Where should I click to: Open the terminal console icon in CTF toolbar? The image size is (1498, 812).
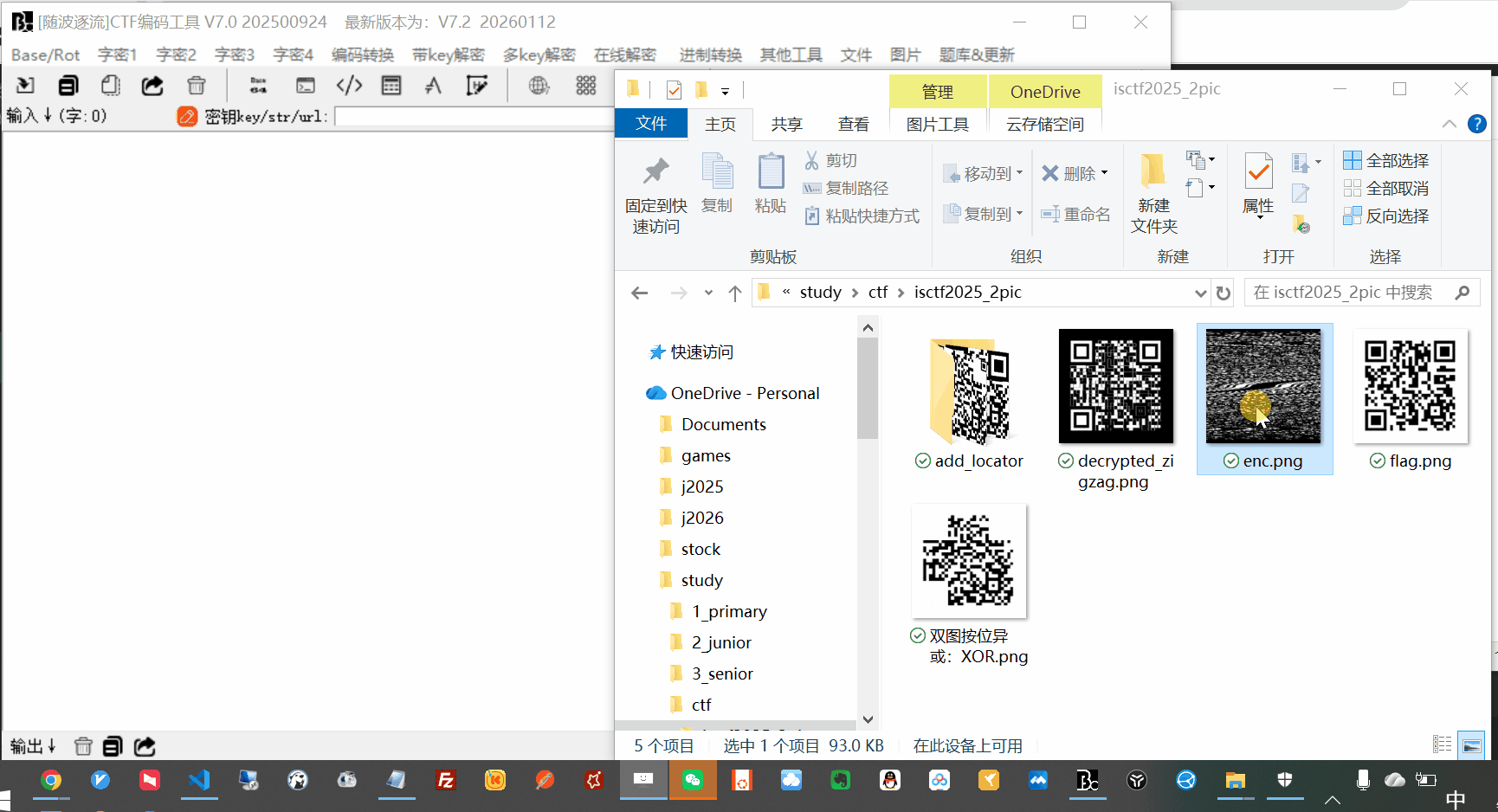[x=306, y=85]
